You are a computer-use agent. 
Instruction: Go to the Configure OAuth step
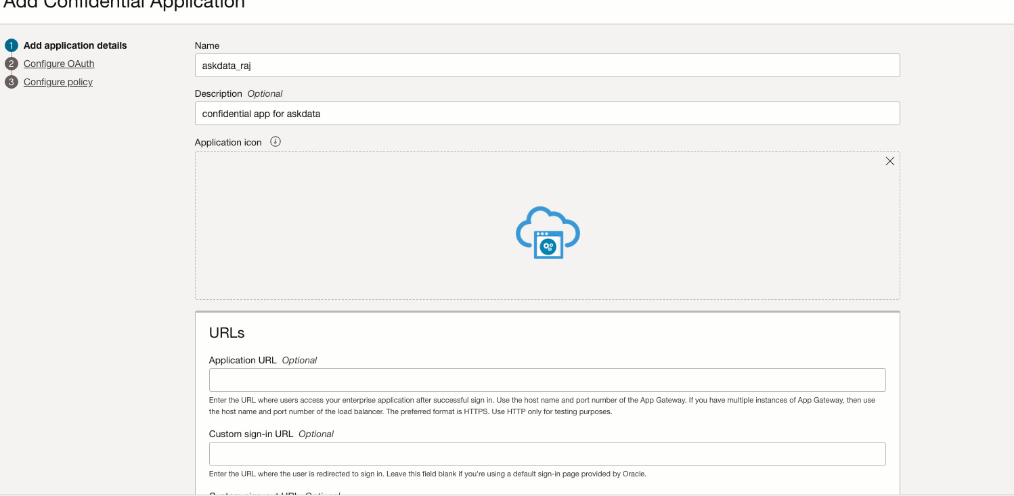click(x=59, y=63)
